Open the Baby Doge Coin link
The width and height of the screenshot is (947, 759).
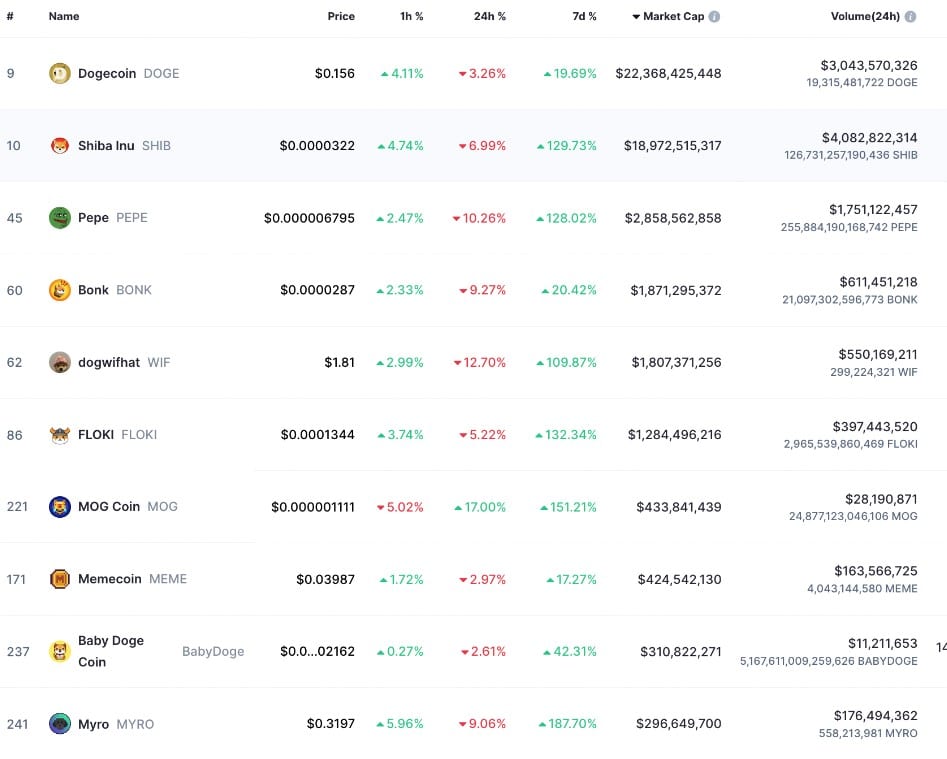(110, 651)
